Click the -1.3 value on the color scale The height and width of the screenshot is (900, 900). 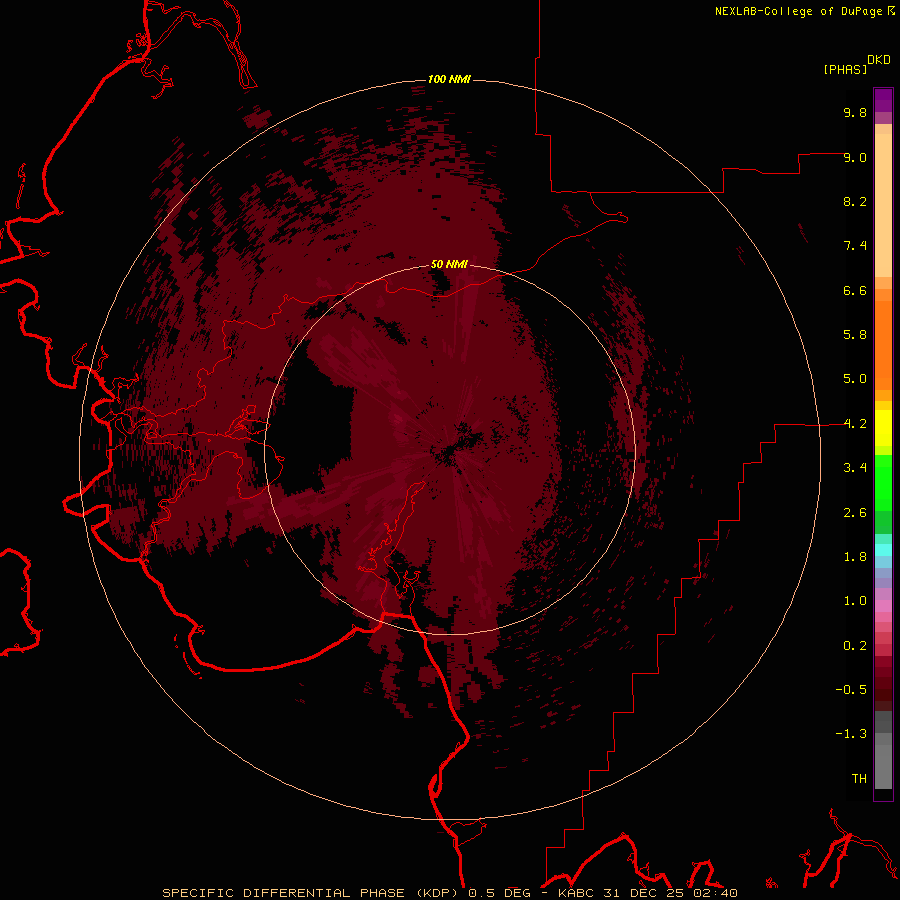coord(851,734)
